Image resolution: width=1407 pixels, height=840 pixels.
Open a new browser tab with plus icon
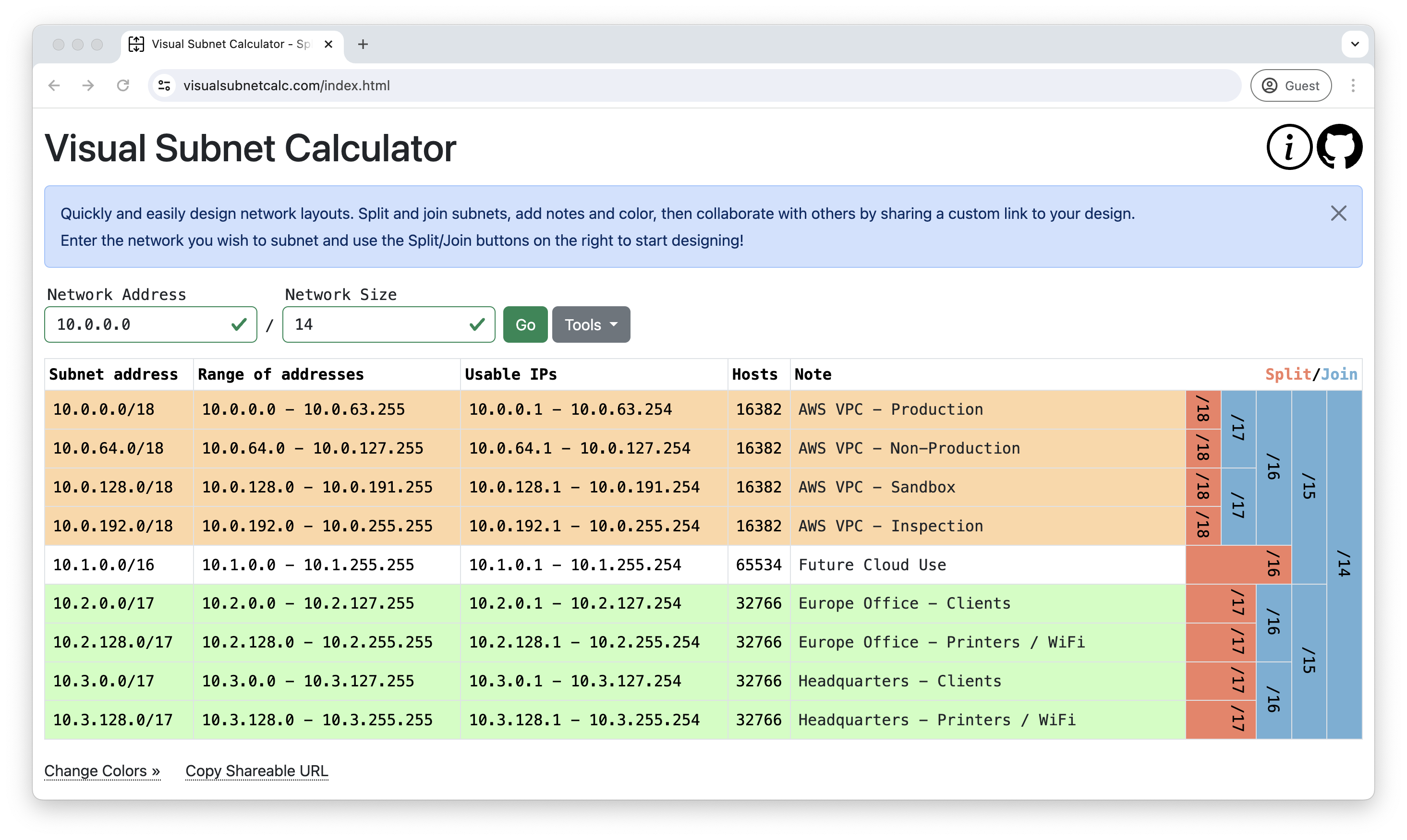tap(363, 44)
